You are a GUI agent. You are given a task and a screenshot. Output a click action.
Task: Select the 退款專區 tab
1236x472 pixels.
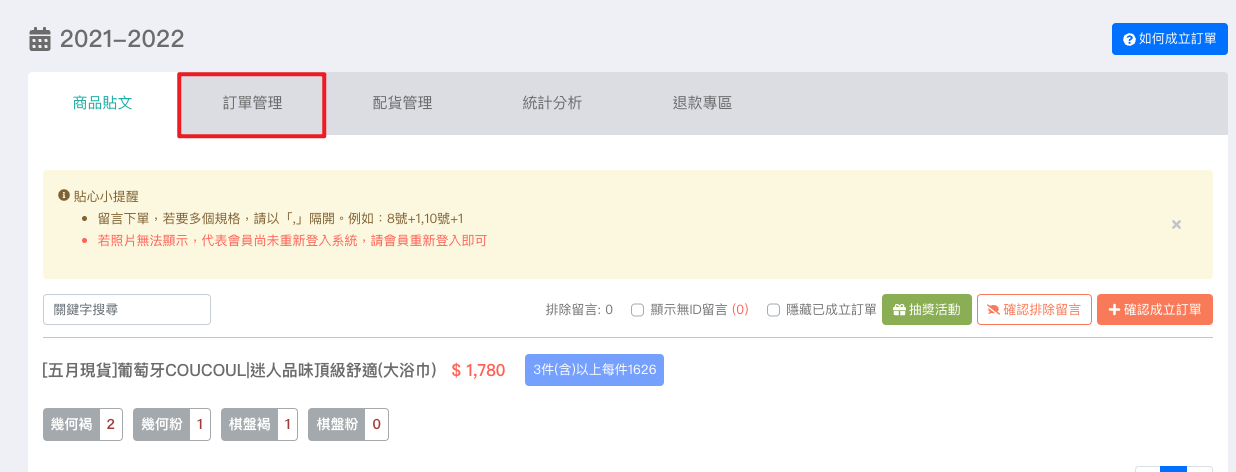[702, 103]
